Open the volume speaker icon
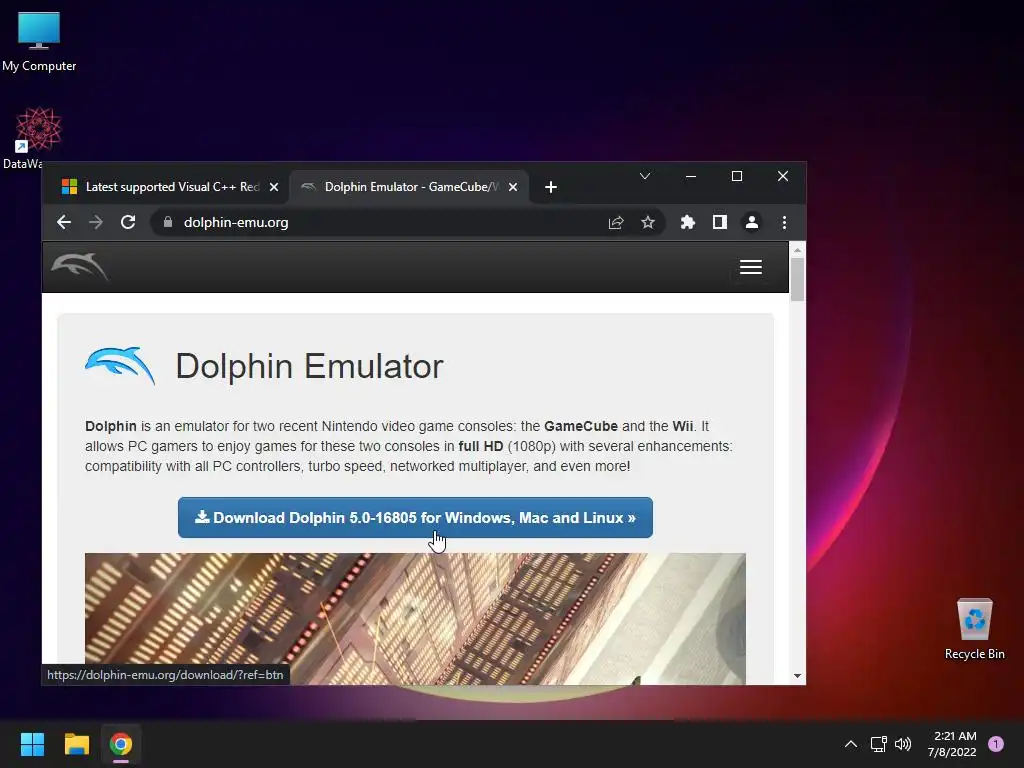 (x=903, y=744)
